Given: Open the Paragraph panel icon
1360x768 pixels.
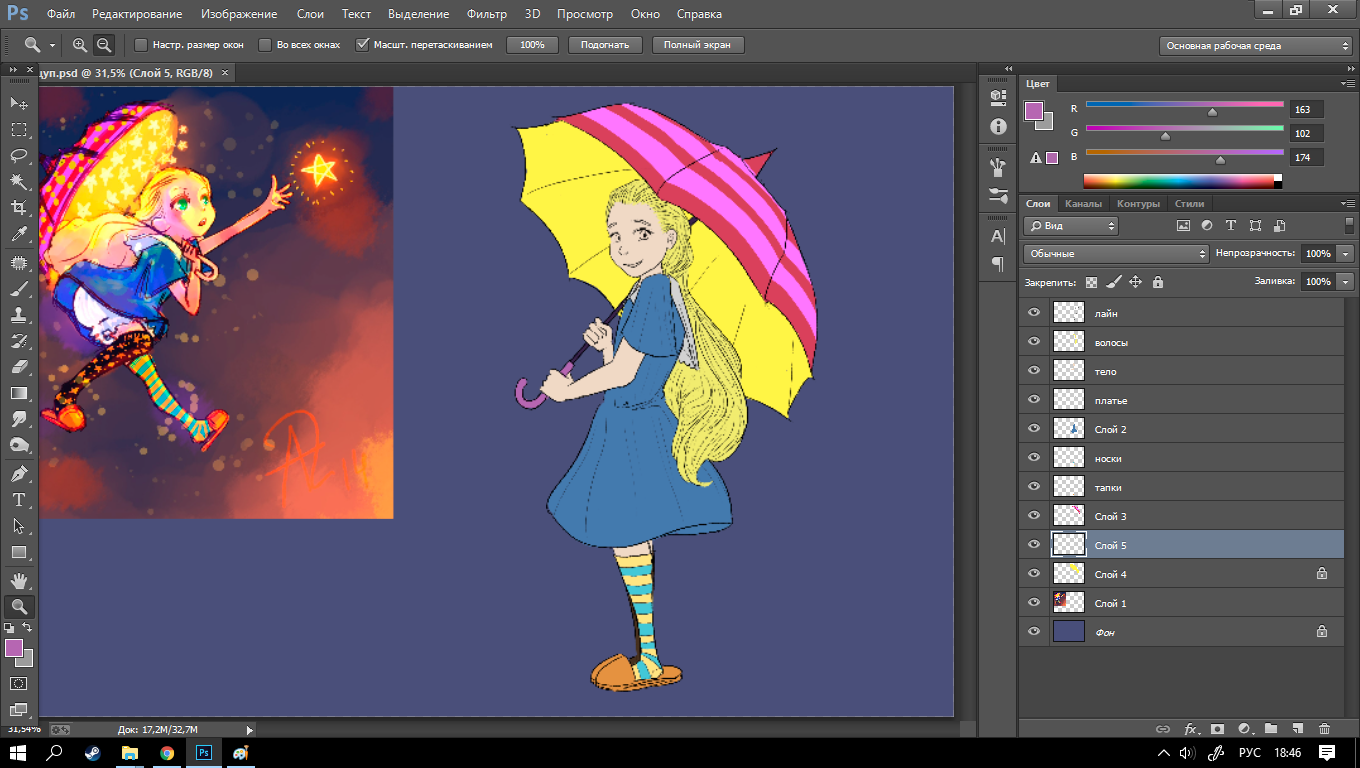Looking at the screenshot, I should point(998,264).
